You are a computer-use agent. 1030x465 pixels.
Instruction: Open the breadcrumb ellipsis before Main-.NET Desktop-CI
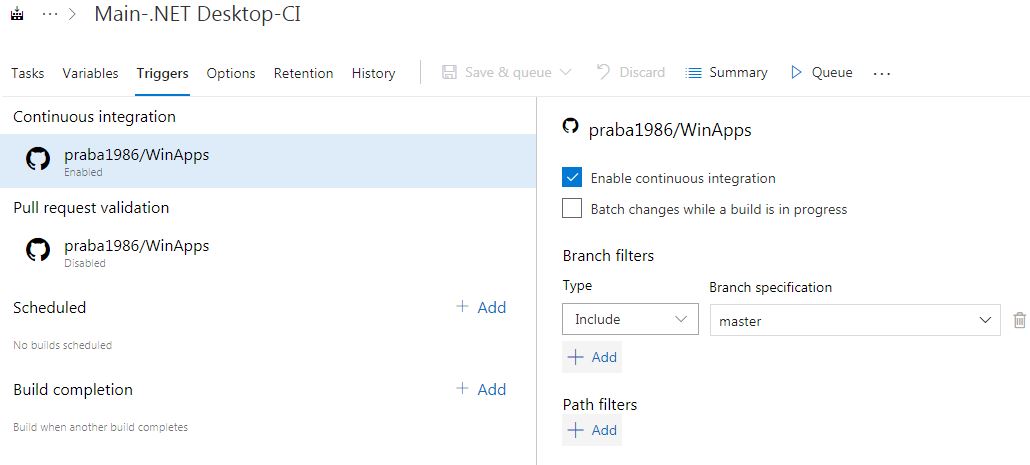tap(49, 14)
